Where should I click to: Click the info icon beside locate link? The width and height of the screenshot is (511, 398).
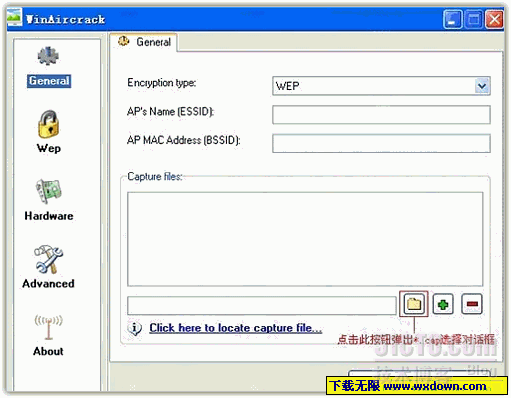(135, 328)
